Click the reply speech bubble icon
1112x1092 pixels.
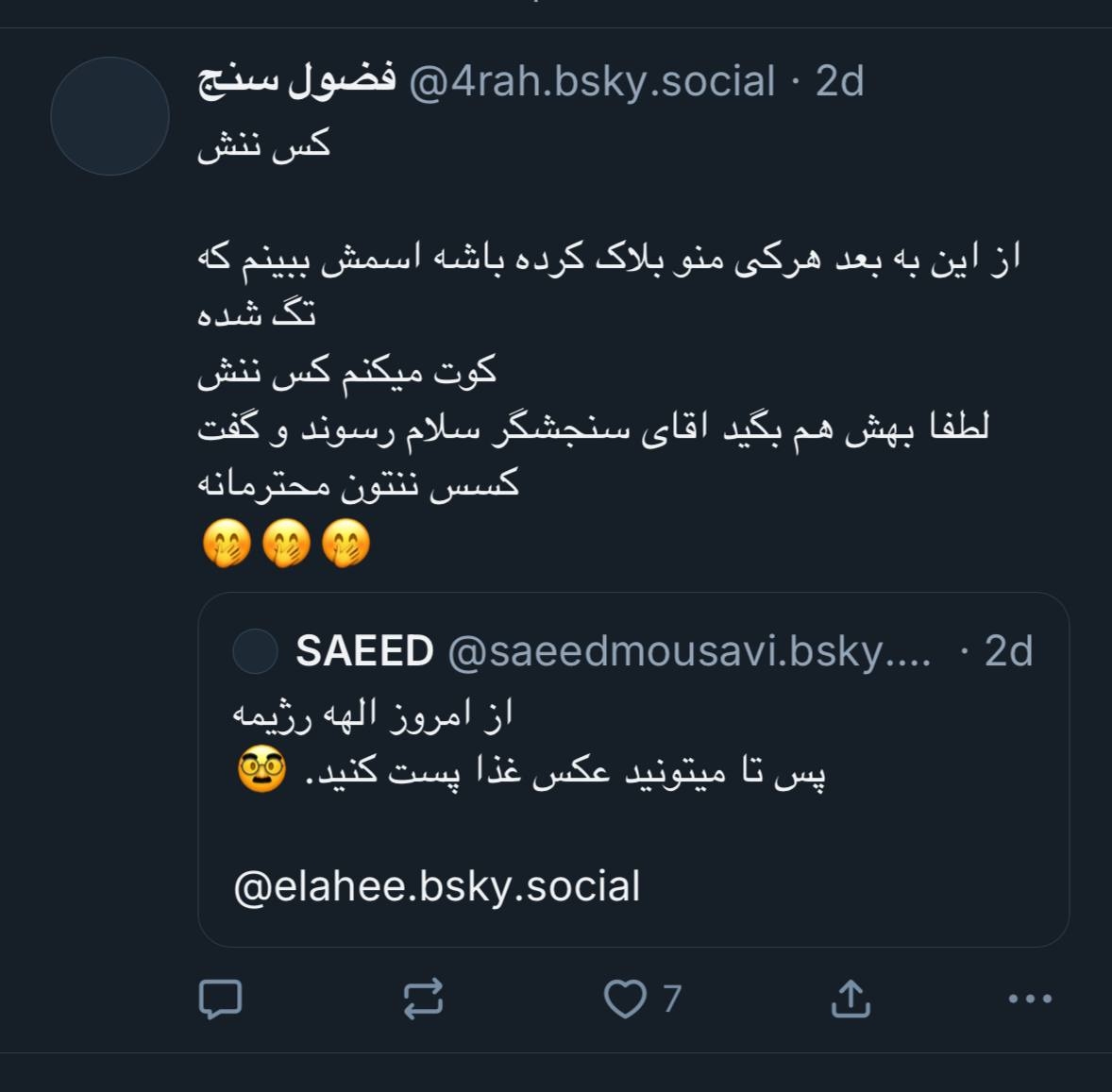(220, 999)
